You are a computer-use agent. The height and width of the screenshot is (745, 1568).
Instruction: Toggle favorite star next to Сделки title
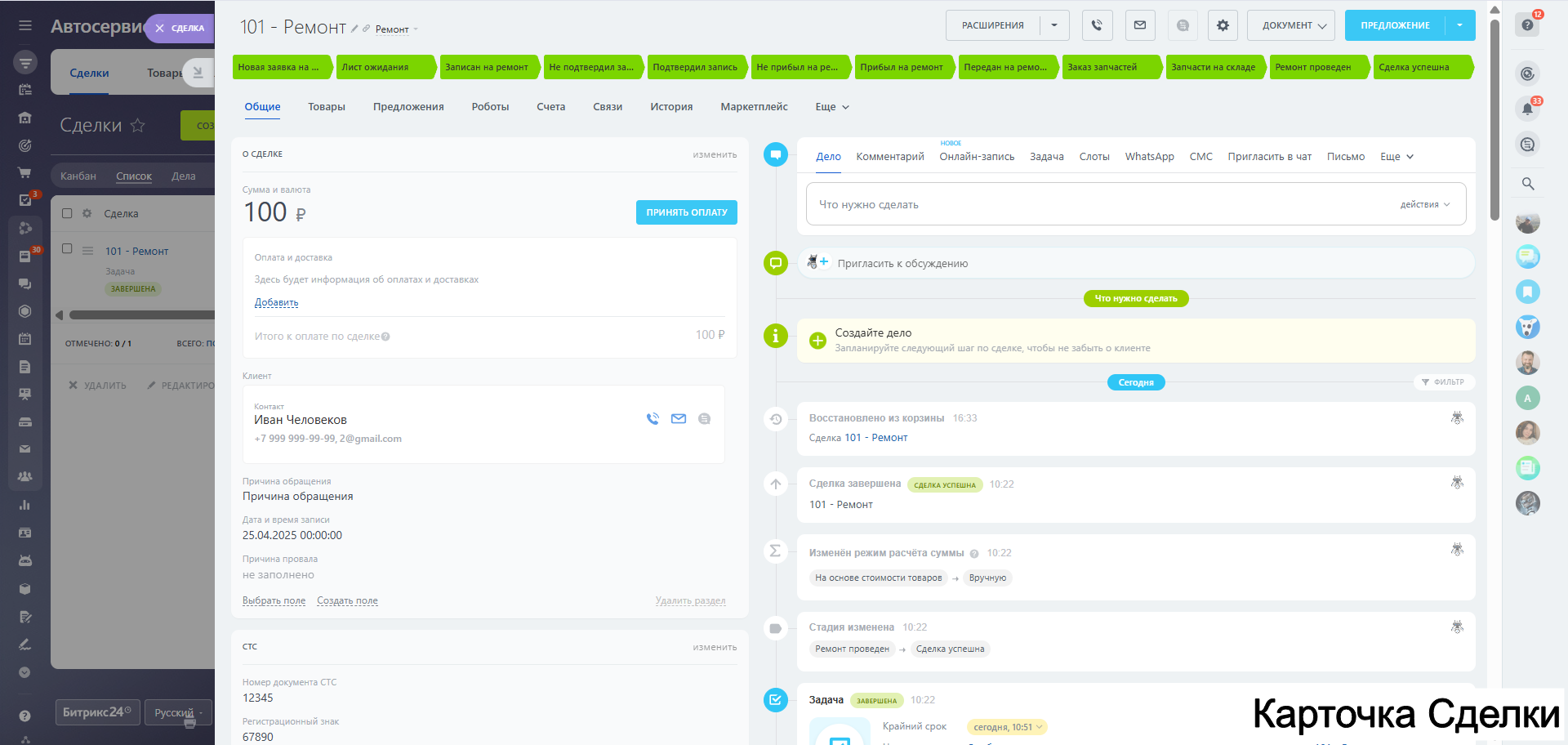tap(138, 125)
